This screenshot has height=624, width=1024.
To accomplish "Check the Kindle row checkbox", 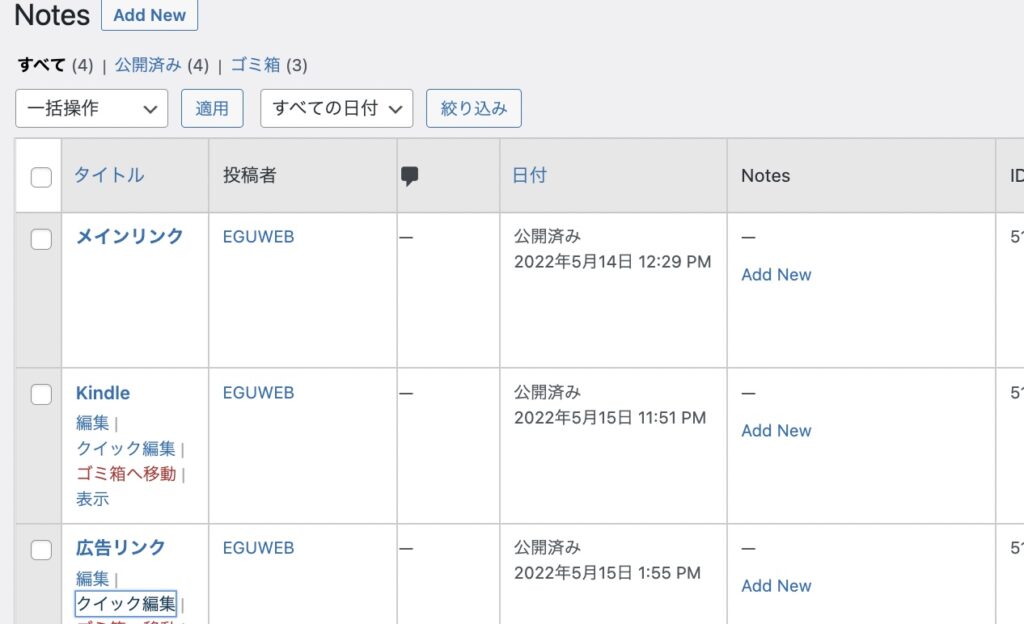I will coord(41,395).
